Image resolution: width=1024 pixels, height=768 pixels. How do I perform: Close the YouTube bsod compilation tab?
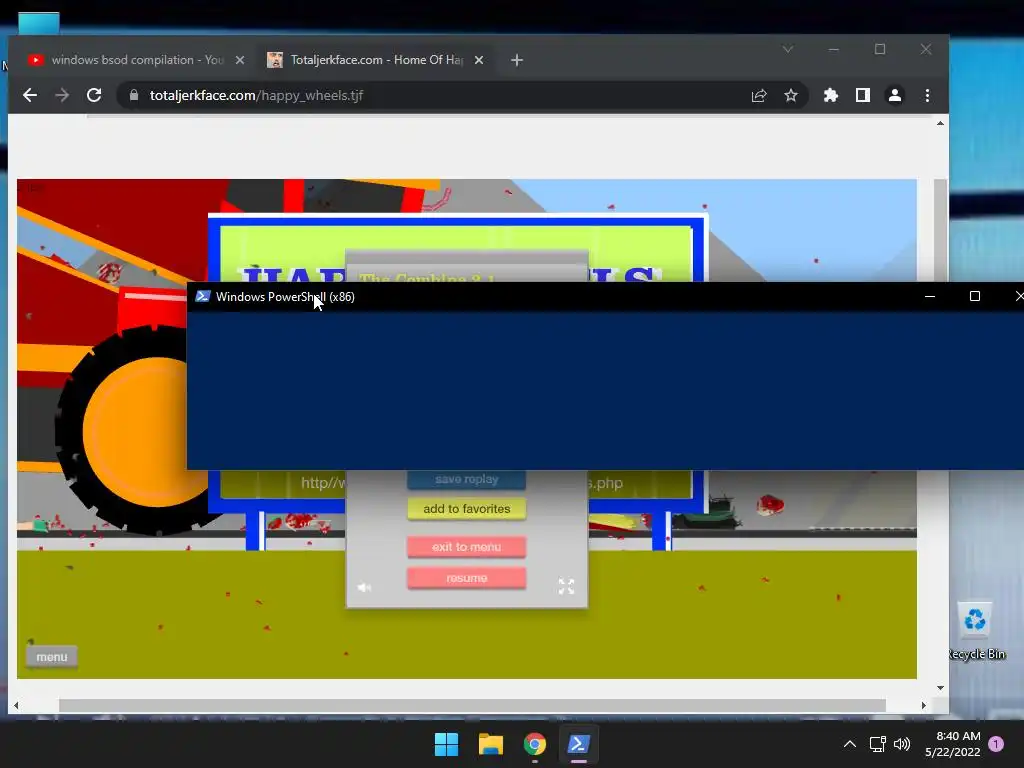pyautogui.click(x=240, y=60)
